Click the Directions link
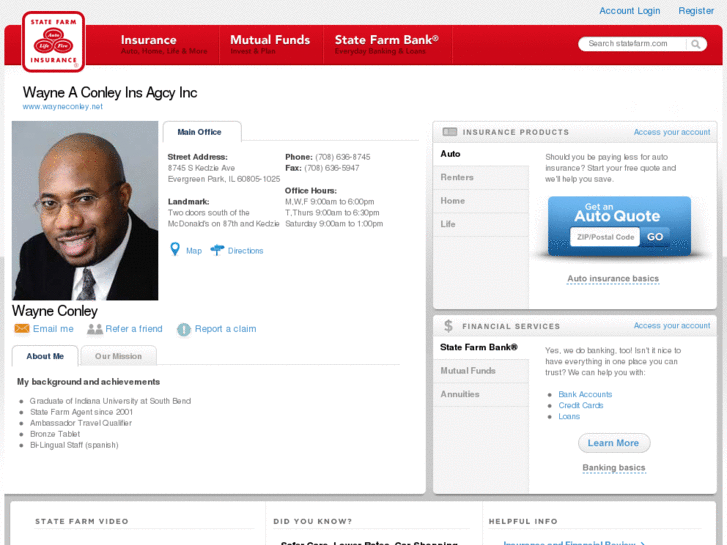Viewport: 727px width, 545px height. [245, 250]
